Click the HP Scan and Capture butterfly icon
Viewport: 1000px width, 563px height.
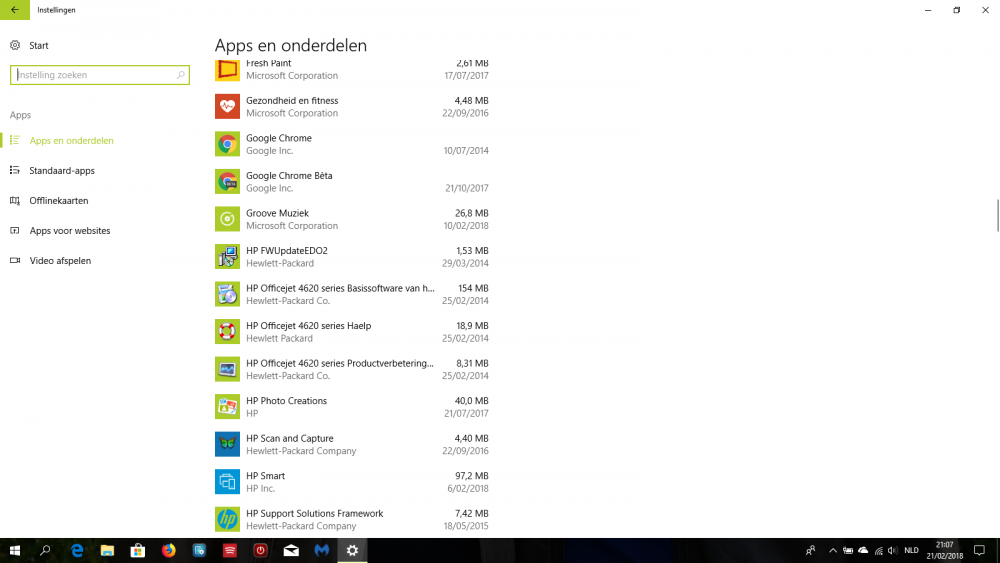[227, 444]
